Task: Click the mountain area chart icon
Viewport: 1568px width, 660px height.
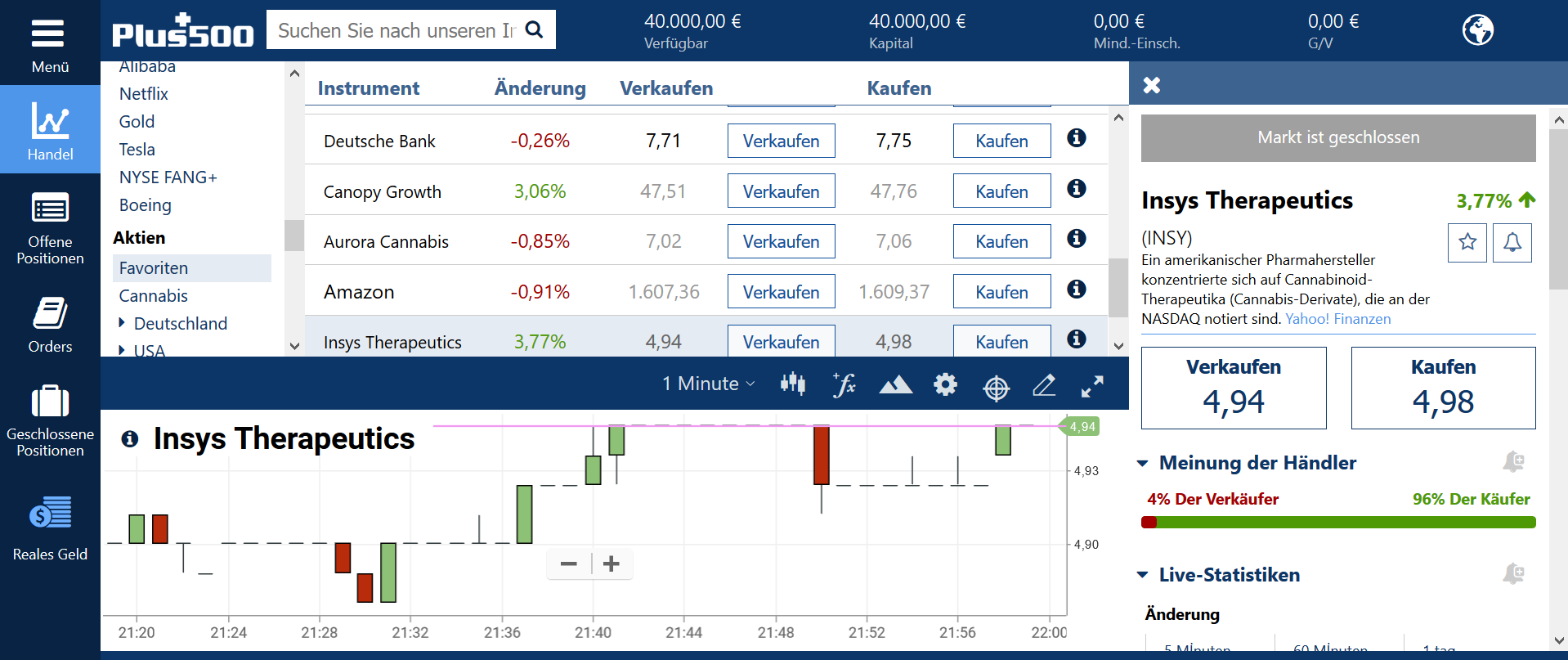Action: [896, 384]
